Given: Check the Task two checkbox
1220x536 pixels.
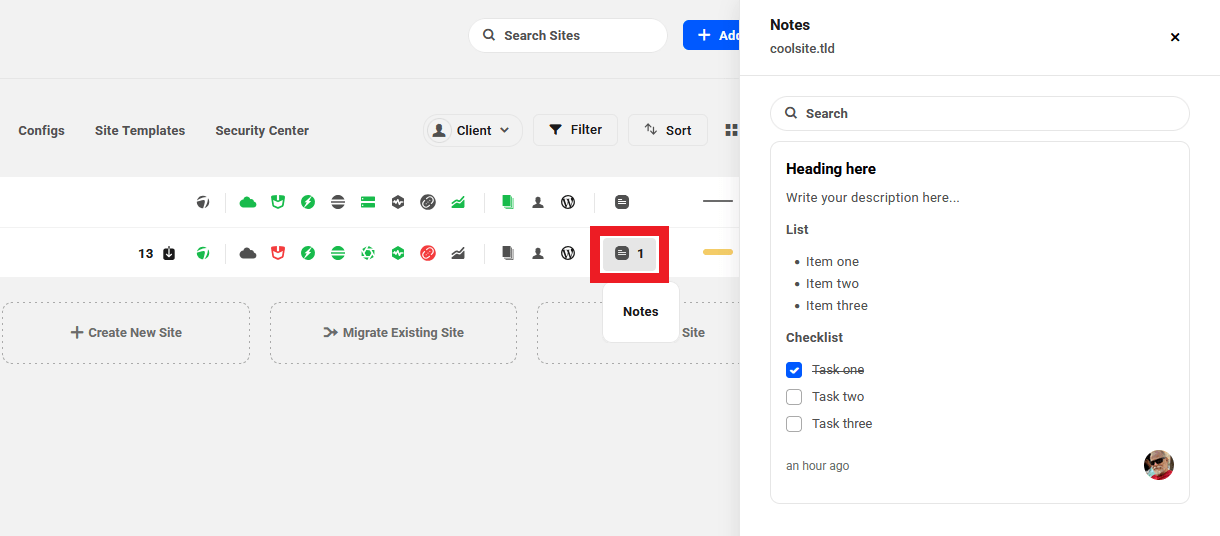Looking at the screenshot, I should [x=794, y=397].
